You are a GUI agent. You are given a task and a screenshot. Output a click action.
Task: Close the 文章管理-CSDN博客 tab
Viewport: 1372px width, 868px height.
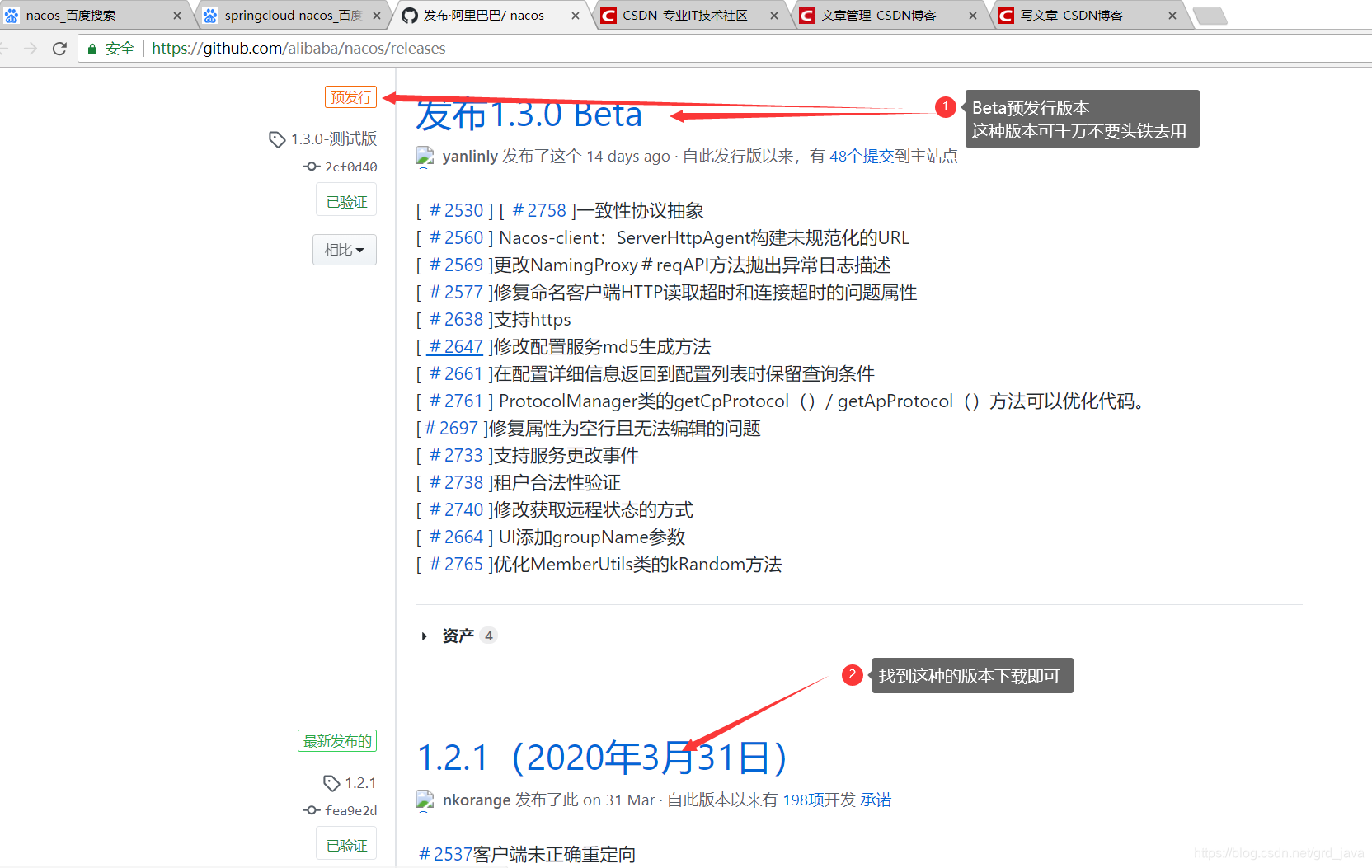(973, 16)
